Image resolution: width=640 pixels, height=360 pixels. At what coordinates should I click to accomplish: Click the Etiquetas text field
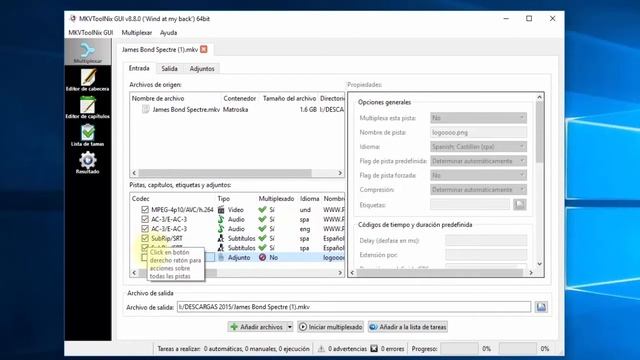pos(470,204)
